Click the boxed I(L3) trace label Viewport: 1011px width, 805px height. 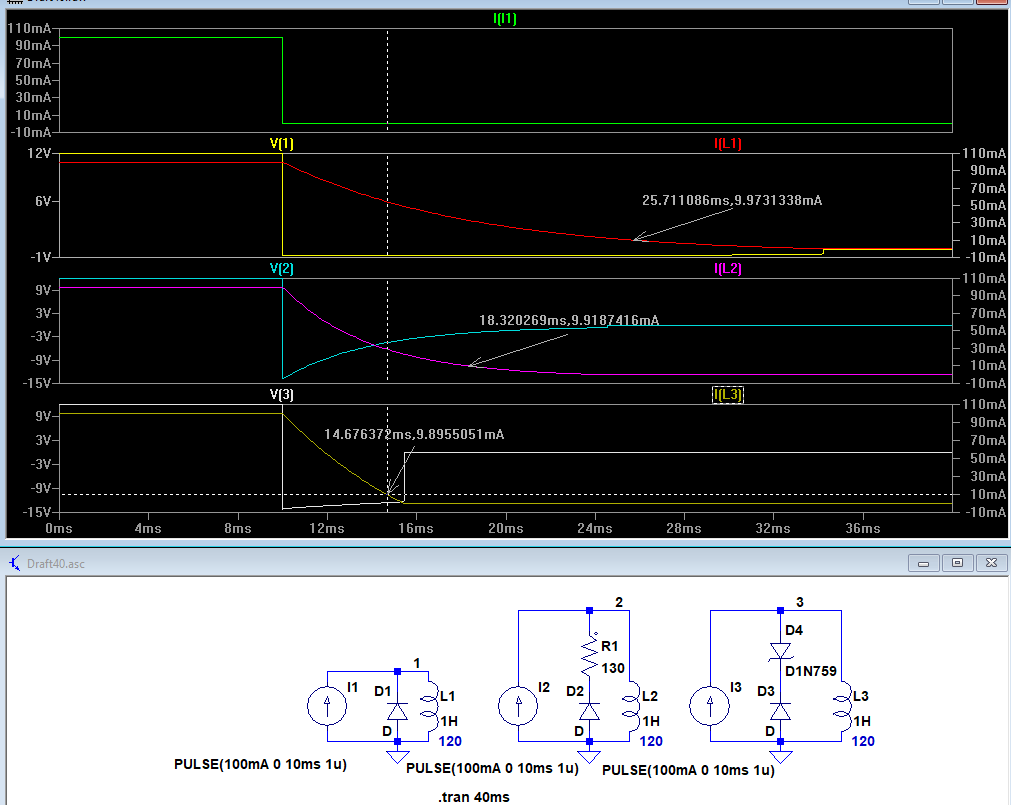point(727,394)
